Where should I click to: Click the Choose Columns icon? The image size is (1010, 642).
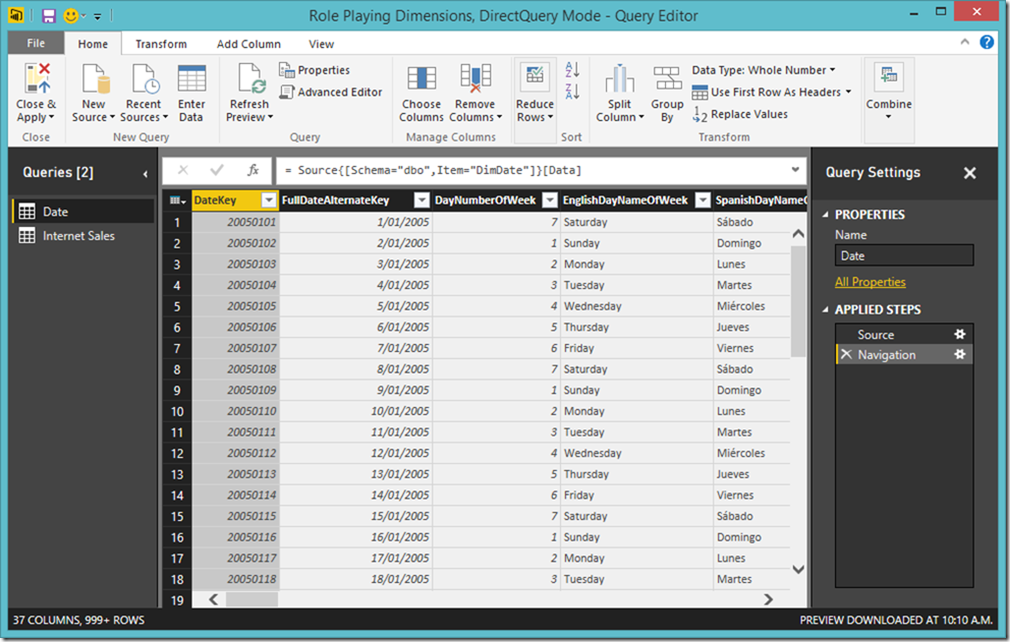(x=421, y=79)
